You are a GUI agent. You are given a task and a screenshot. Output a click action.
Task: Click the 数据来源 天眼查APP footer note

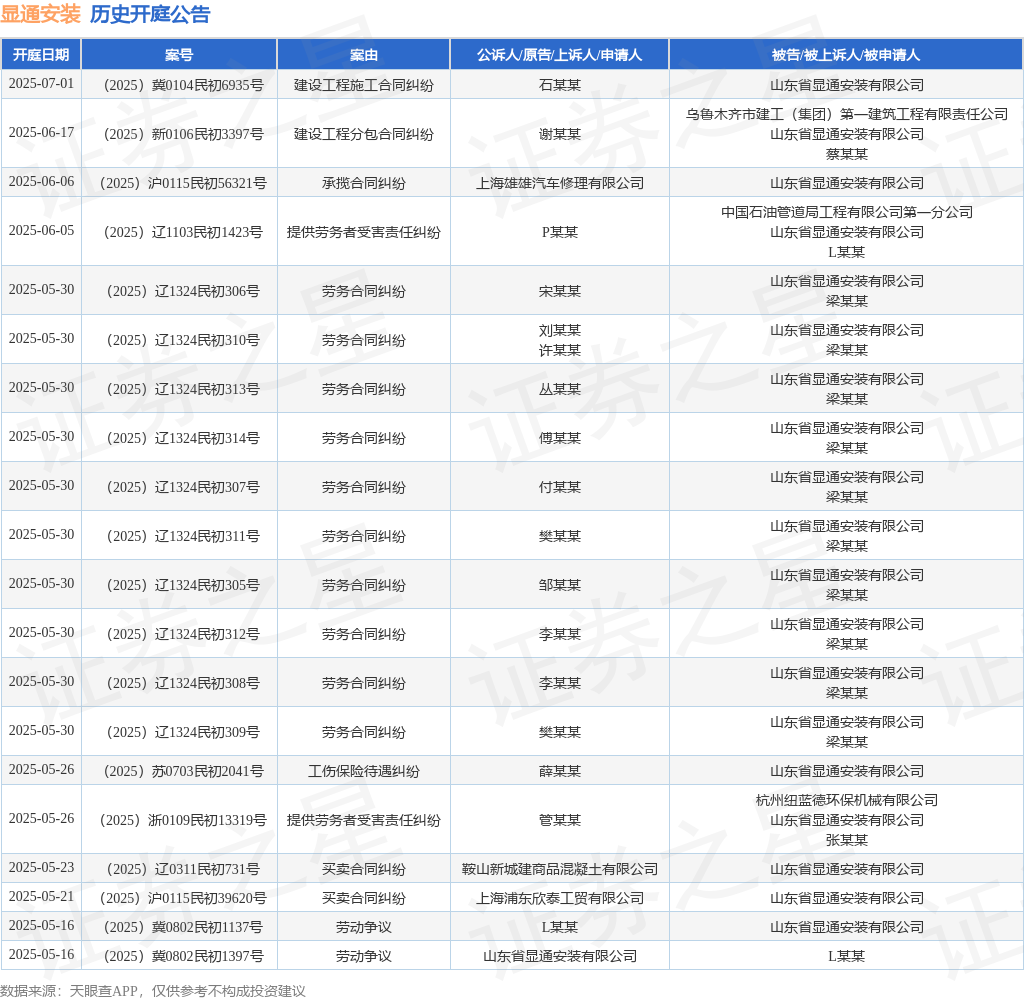[x=153, y=990]
